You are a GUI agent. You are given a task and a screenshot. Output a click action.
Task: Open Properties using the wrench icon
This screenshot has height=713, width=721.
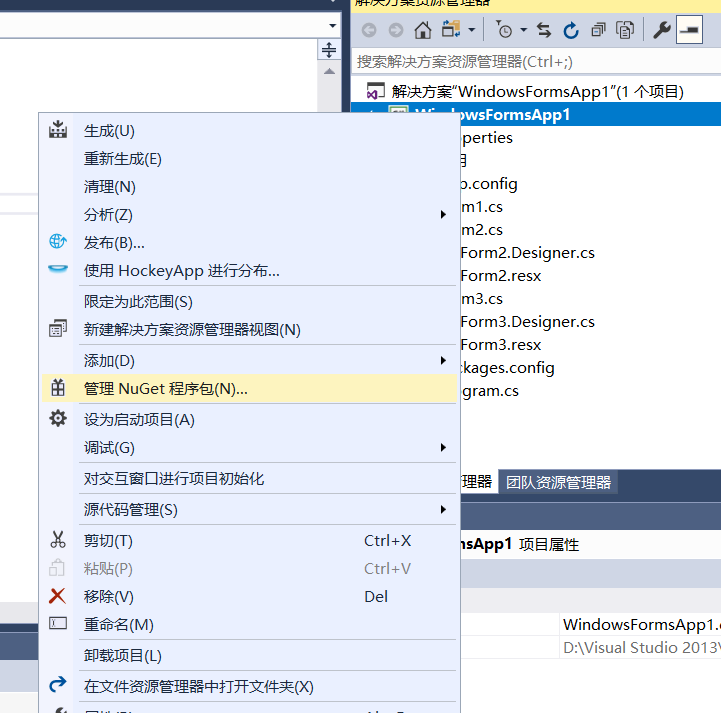(662, 30)
